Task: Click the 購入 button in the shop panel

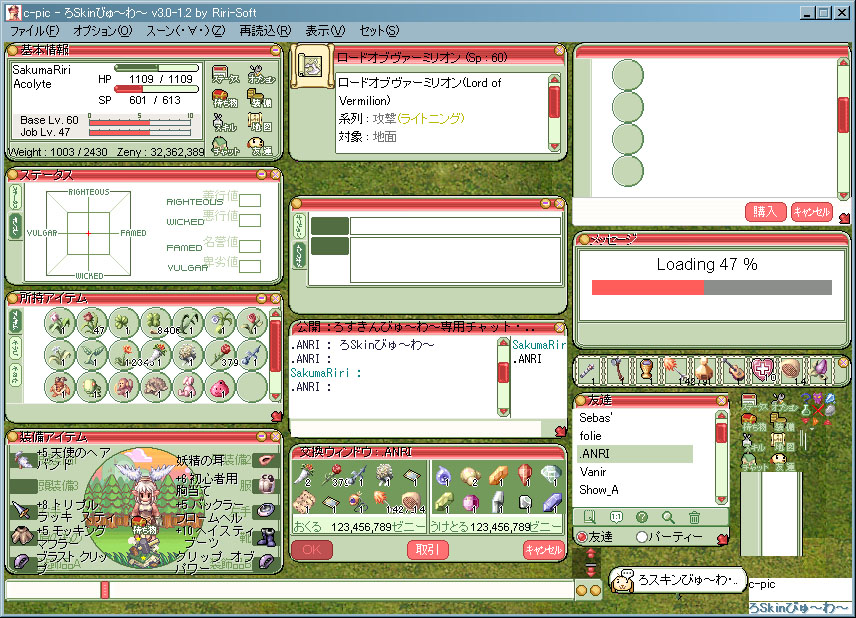Action: point(765,211)
